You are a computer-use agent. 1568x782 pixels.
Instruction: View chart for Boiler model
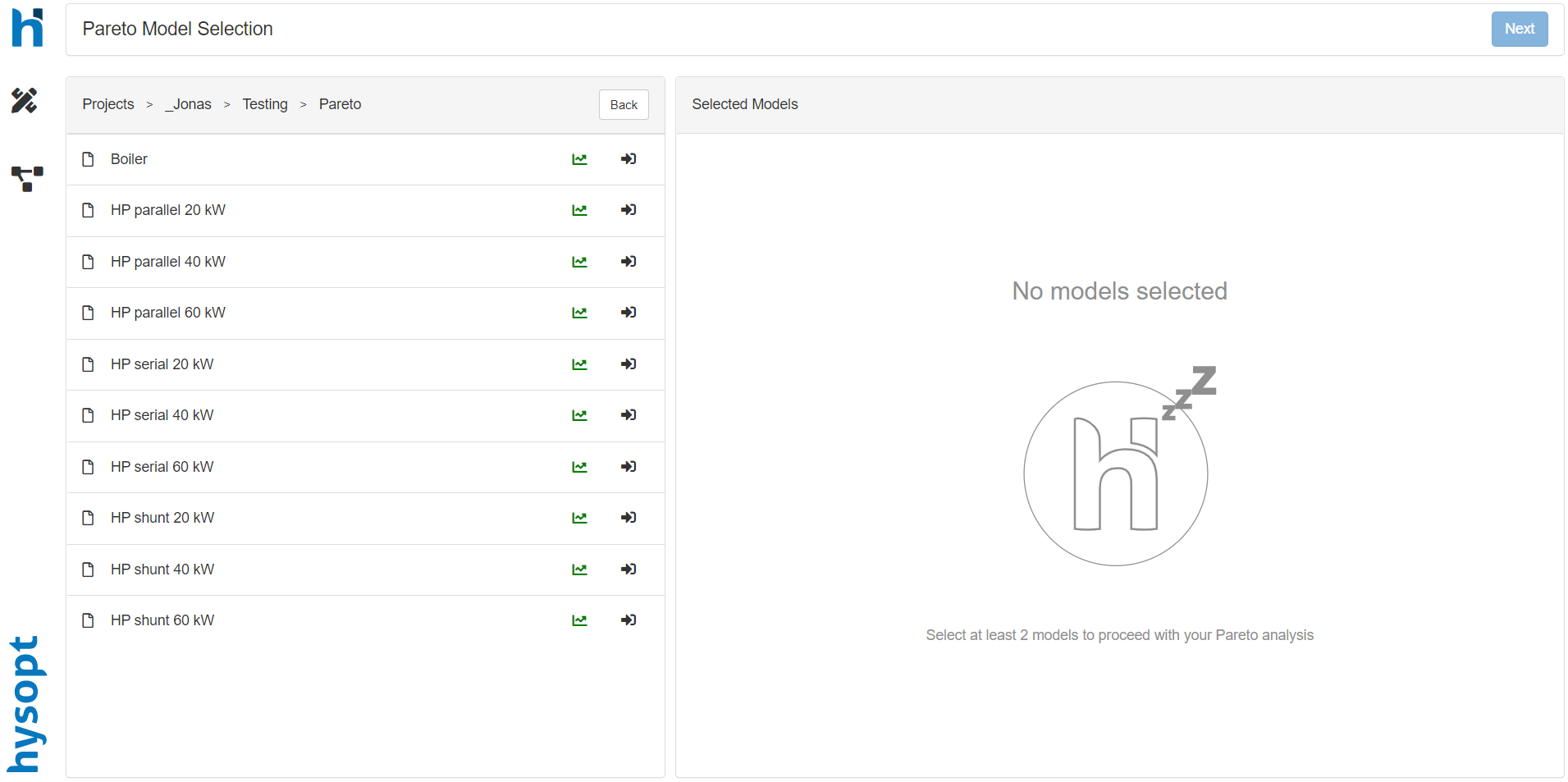tap(579, 159)
